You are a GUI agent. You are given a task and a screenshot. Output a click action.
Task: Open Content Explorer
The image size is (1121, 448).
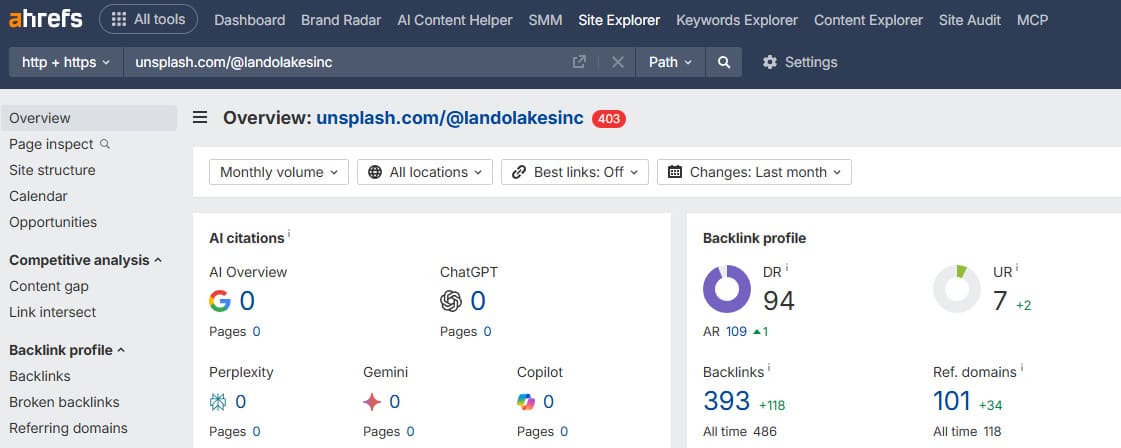(868, 20)
